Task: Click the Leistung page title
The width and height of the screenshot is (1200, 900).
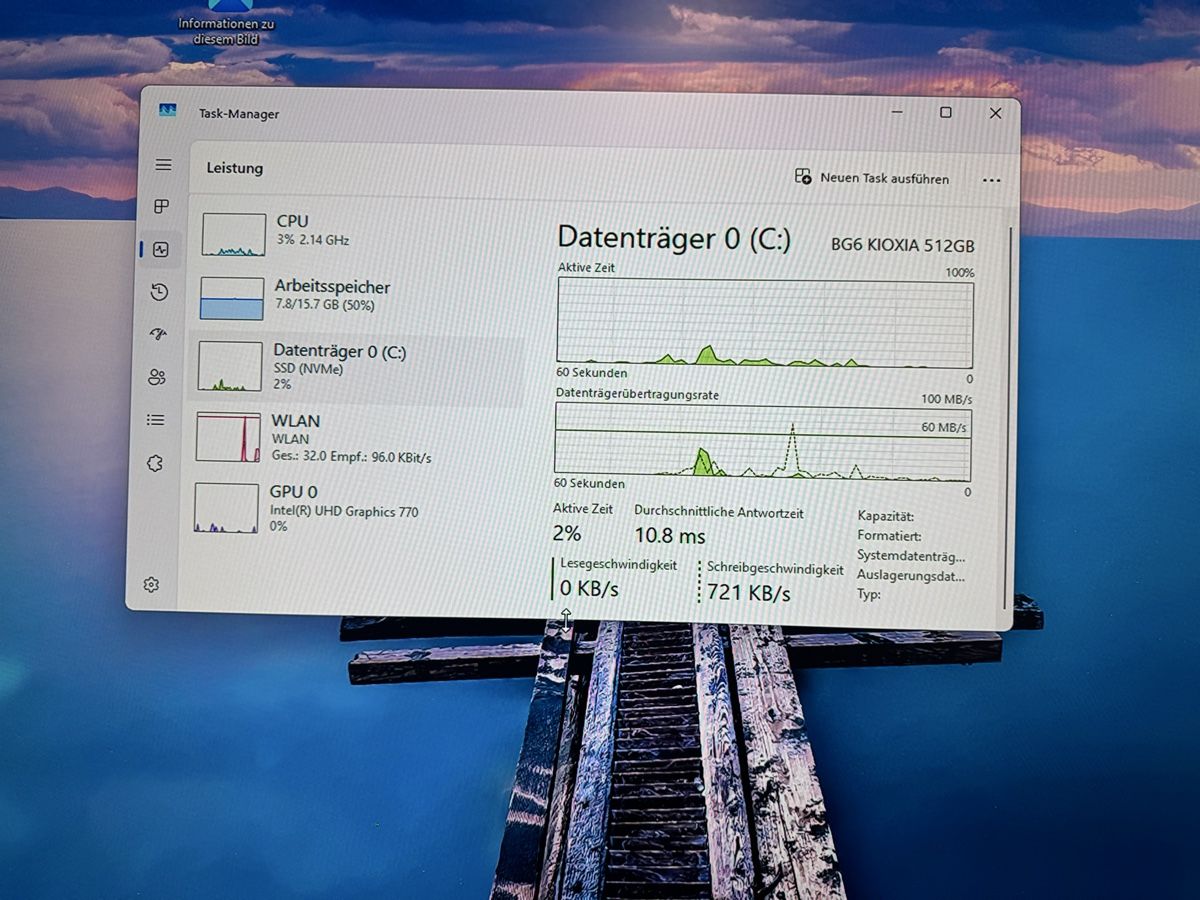Action: (x=235, y=168)
